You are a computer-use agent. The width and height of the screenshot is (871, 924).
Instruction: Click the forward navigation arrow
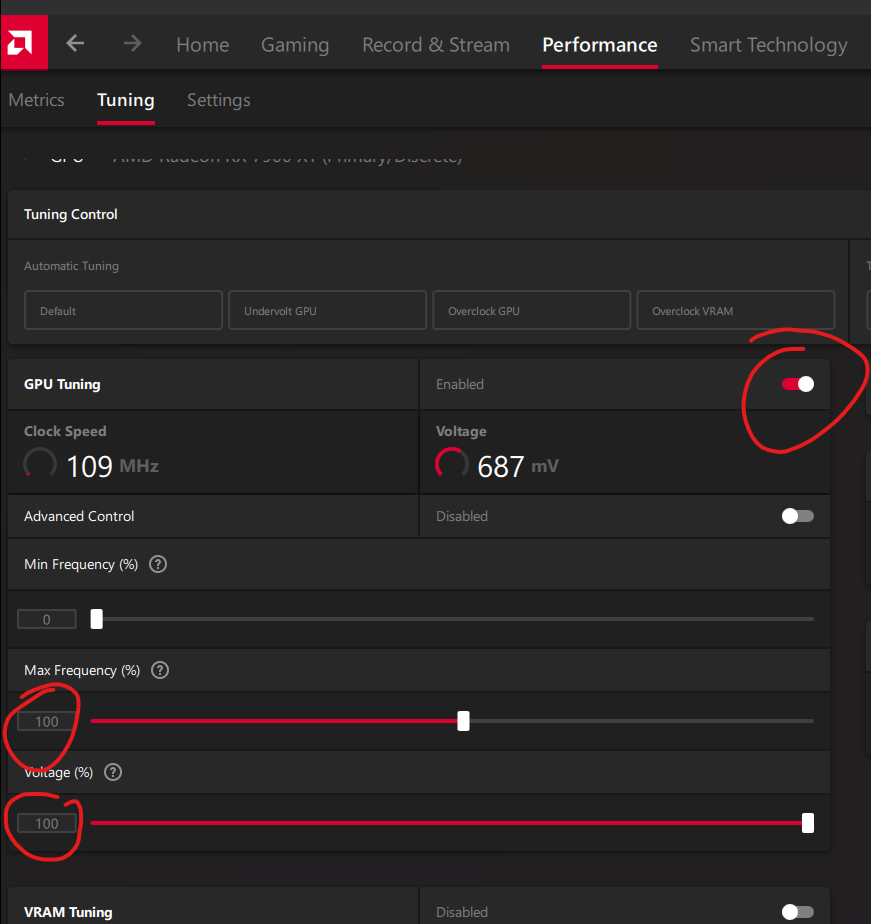coord(132,43)
